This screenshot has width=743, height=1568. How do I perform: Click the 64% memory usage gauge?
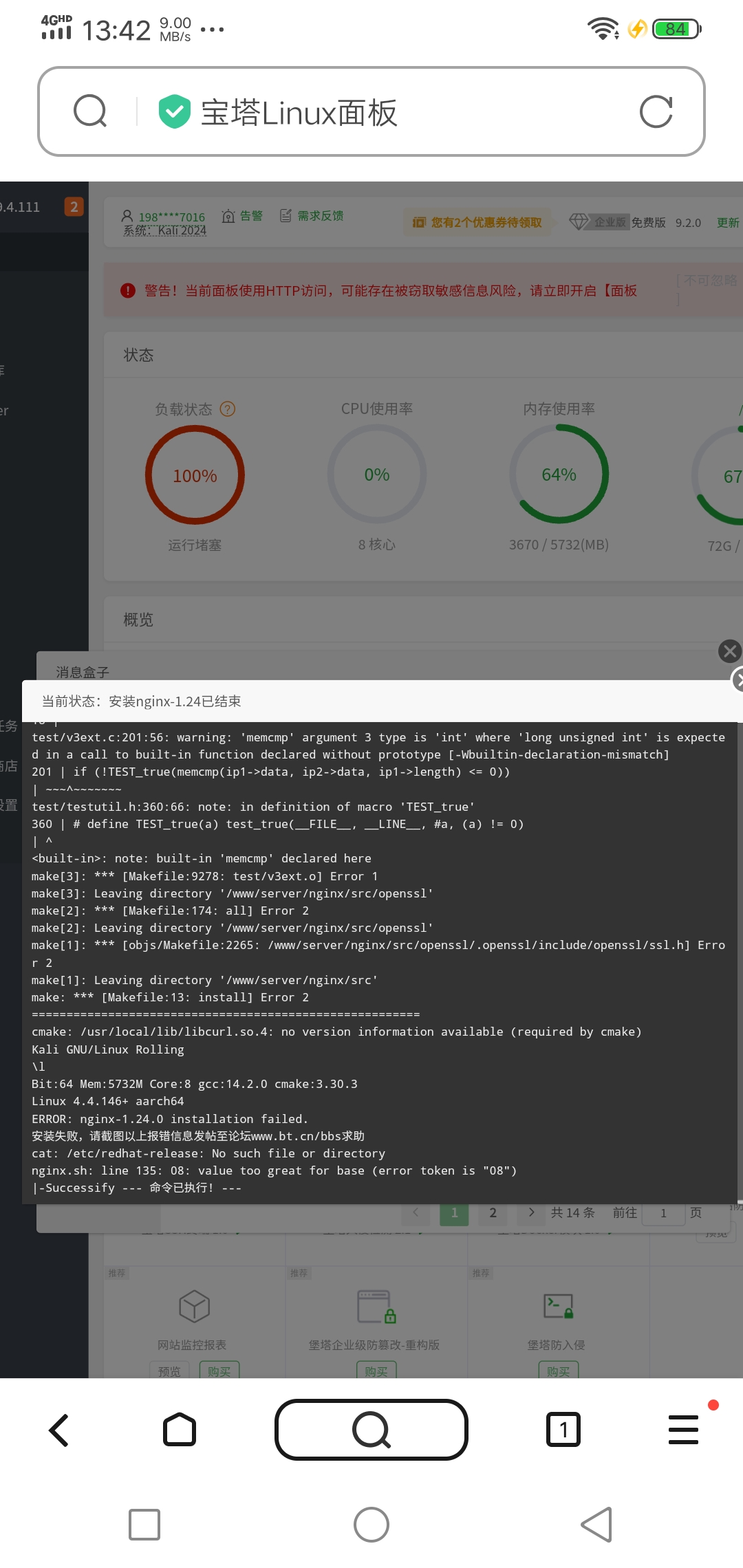tap(559, 475)
